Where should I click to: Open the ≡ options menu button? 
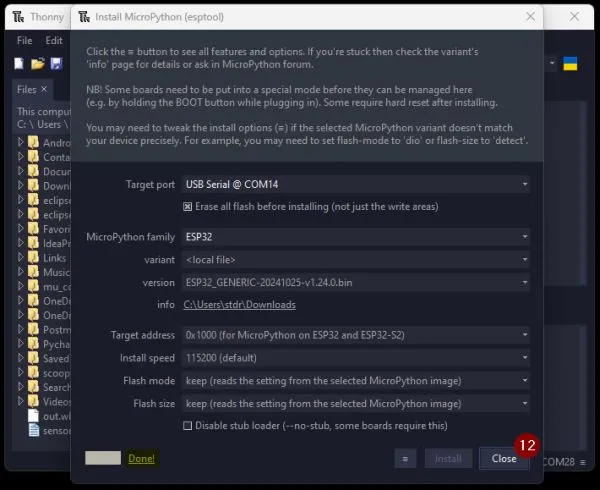[x=405, y=459]
